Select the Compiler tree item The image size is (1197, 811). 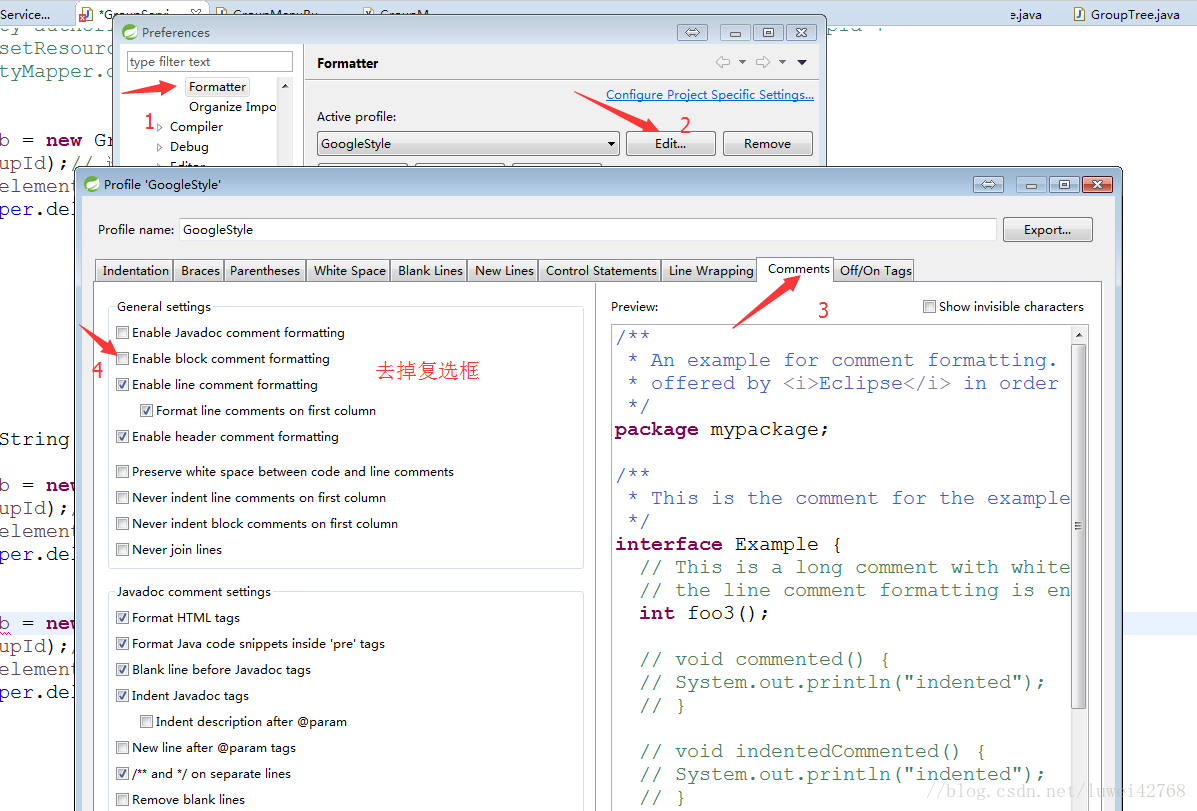pyautogui.click(x=196, y=127)
